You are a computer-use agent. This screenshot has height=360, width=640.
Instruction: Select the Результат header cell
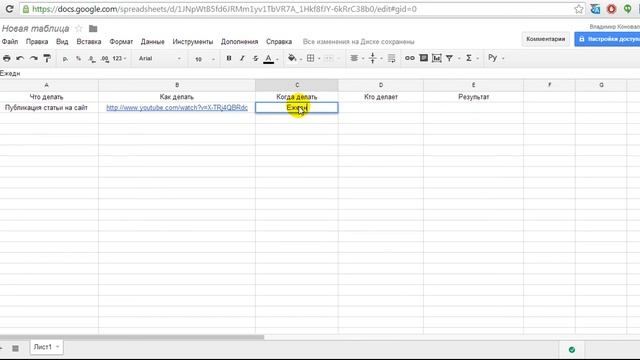pyautogui.click(x=473, y=97)
